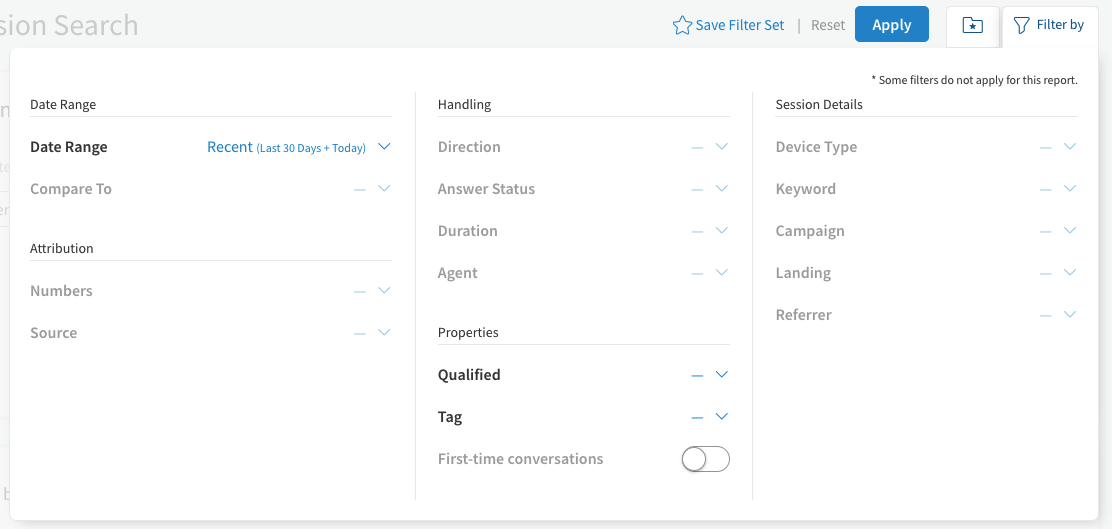
Task: Click the Campaign label
Action: 810,231
